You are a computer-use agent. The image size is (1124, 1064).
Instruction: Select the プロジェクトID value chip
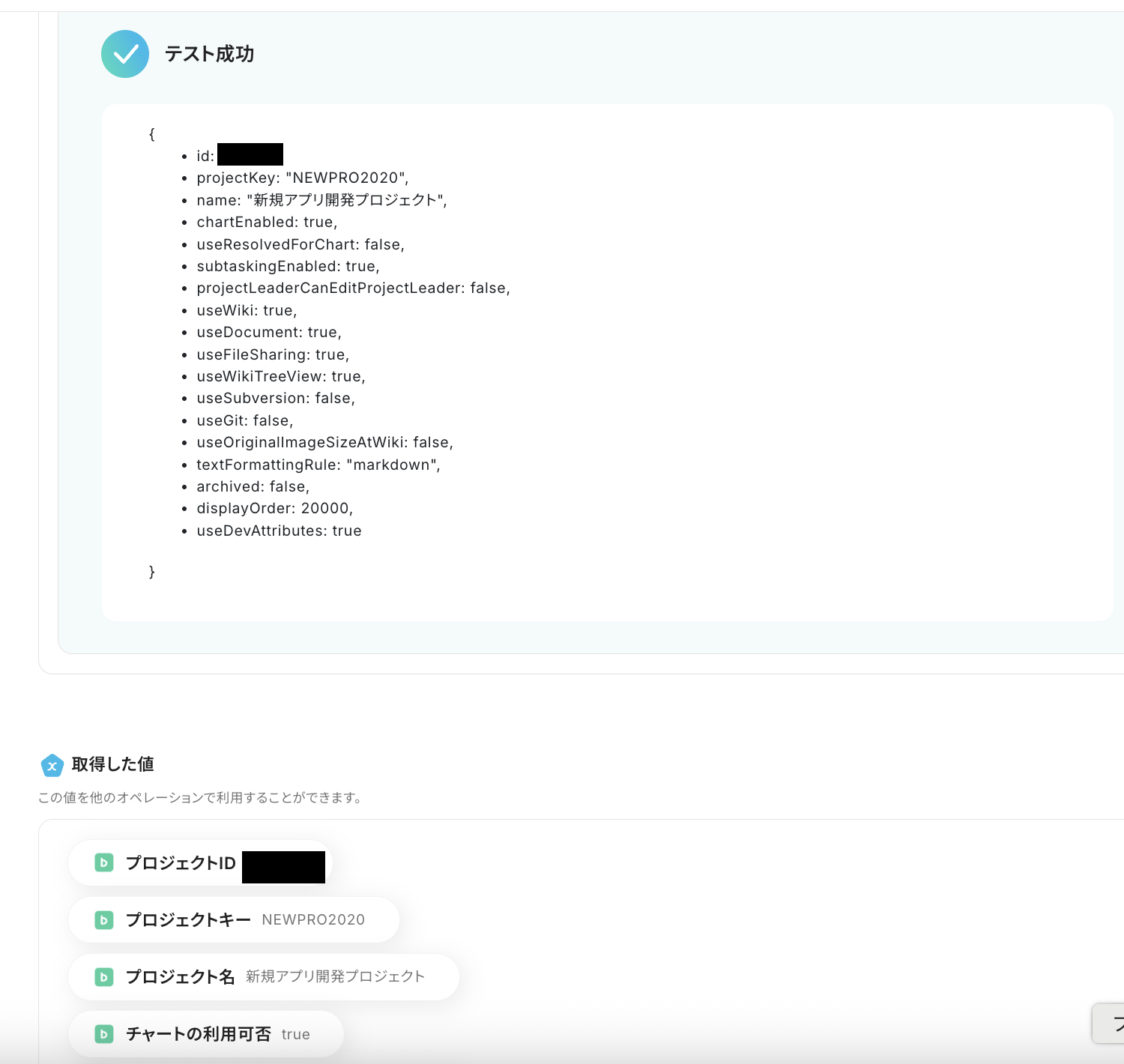(200, 863)
